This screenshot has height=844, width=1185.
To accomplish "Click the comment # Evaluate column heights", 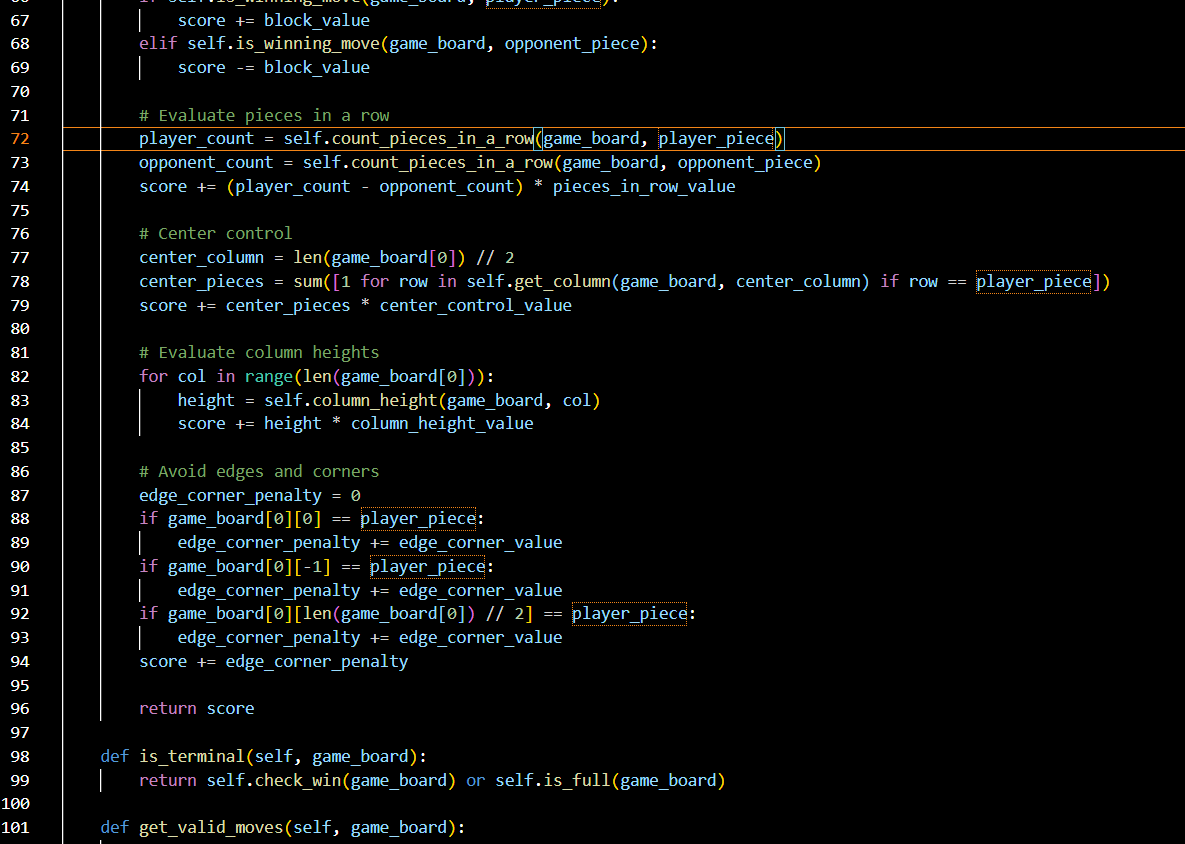I will 255,352.
